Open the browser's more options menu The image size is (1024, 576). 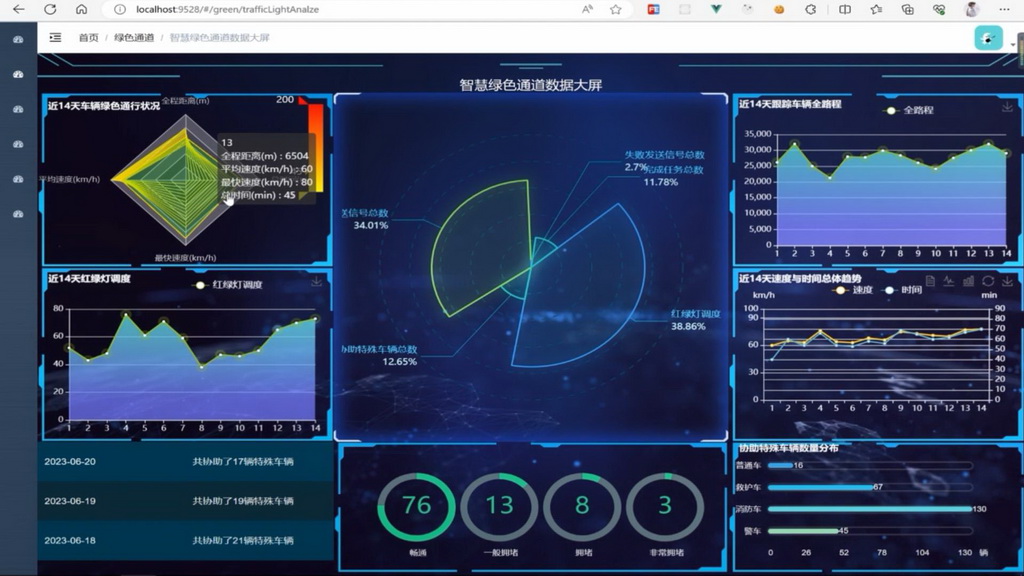point(1002,9)
